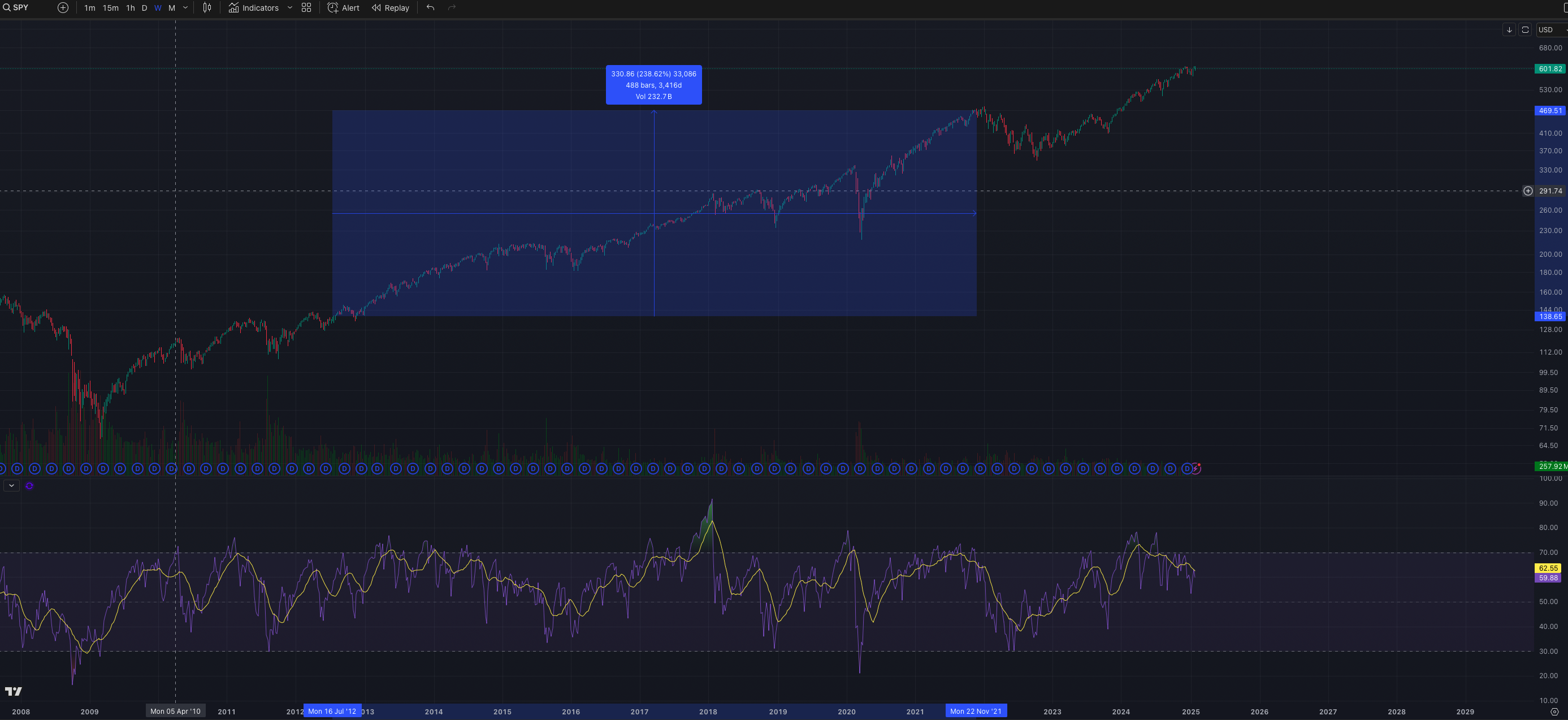Click the TradingView logo watermark
Image resolution: width=1568 pixels, height=720 pixels.
click(x=14, y=691)
